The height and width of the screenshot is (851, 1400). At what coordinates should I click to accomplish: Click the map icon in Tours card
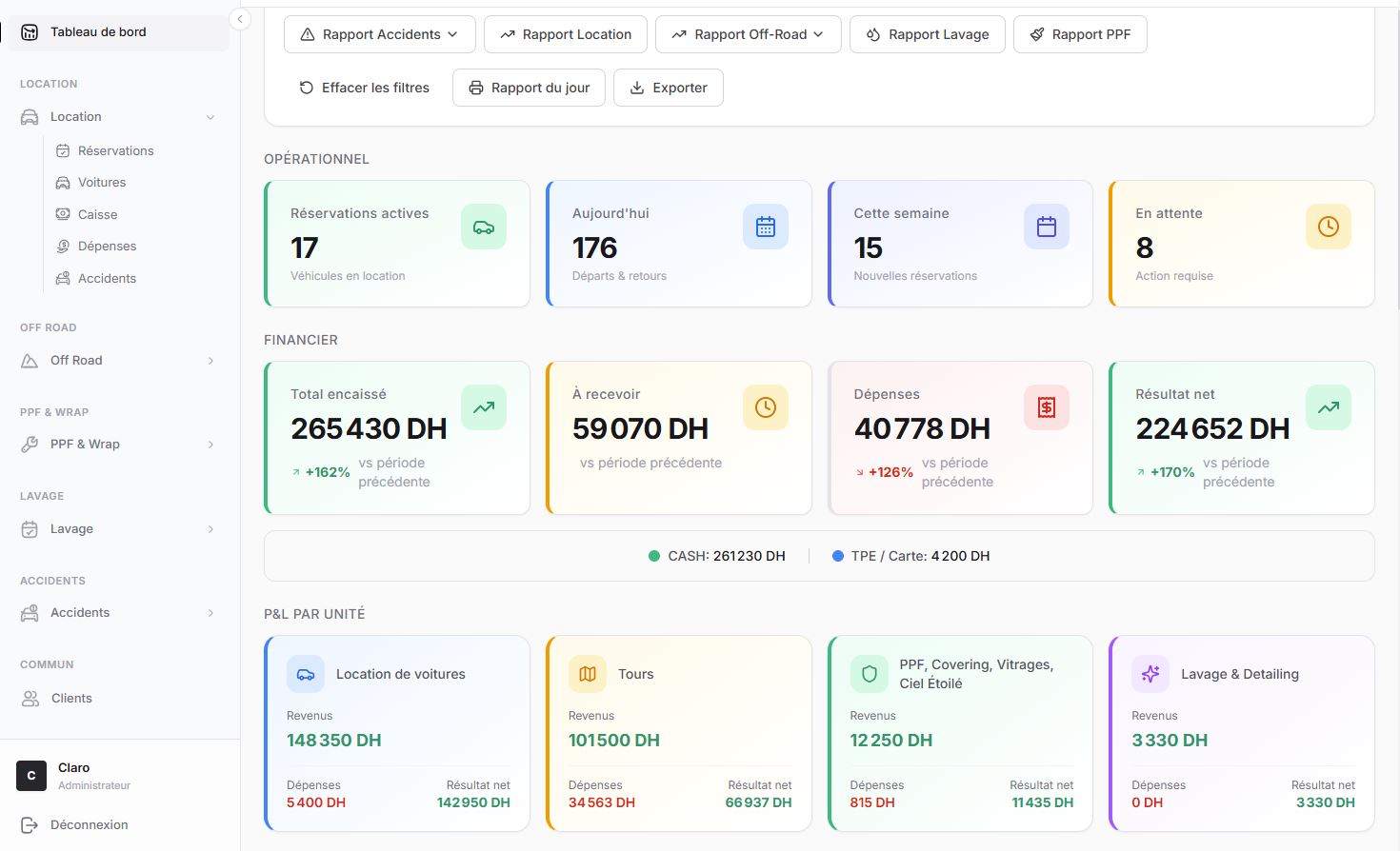point(588,674)
